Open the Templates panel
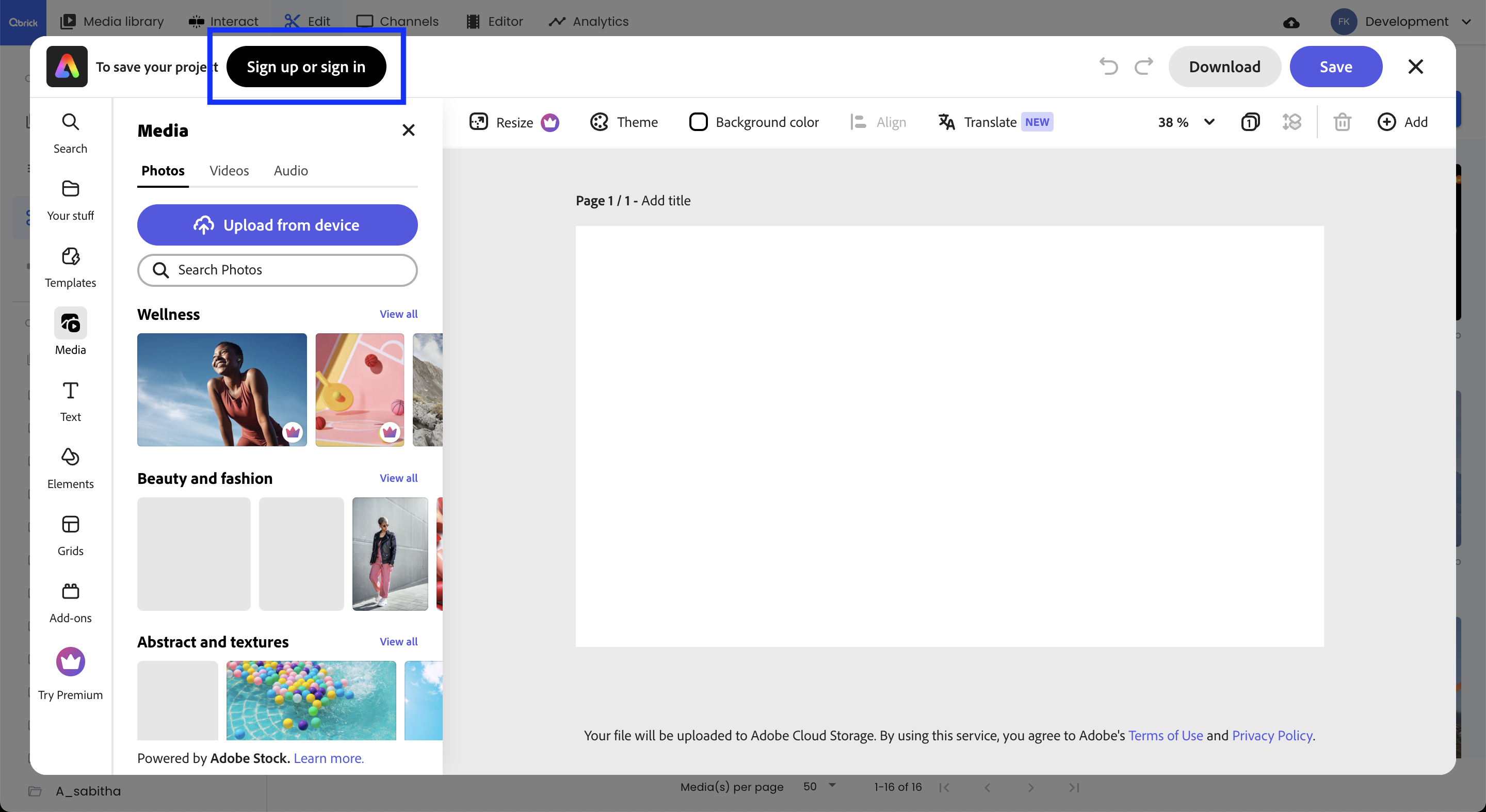This screenshot has height=812, width=1486. pyautogui.click(x=70, y=268)
